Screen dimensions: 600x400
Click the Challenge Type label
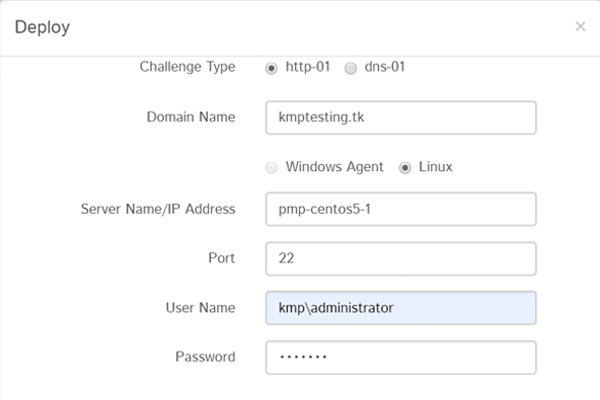pos(188,67)
